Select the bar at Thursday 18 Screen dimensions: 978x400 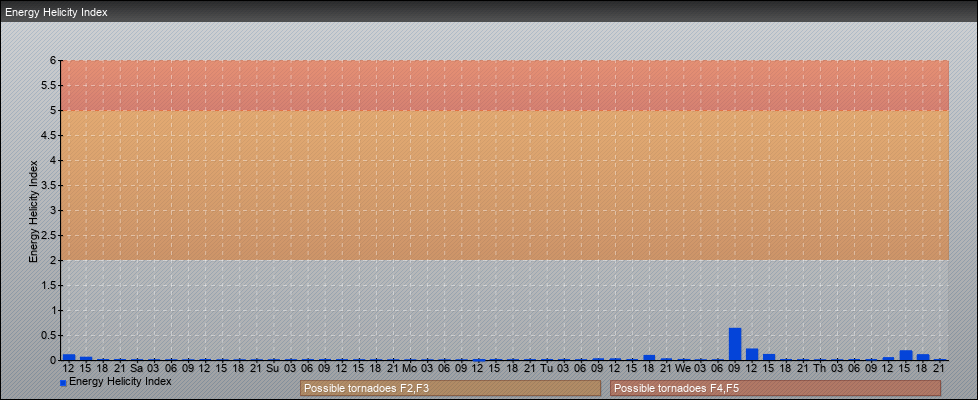pos(922,357)
